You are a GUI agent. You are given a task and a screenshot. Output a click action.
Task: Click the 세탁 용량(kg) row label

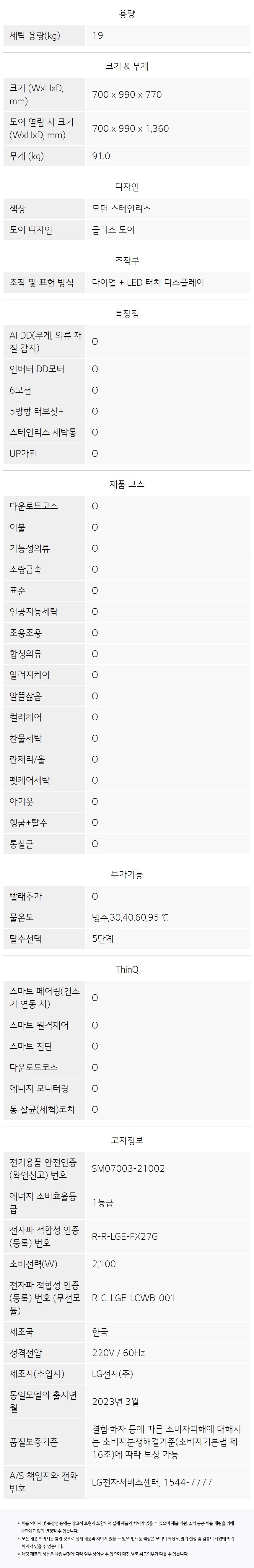point(35,36)
